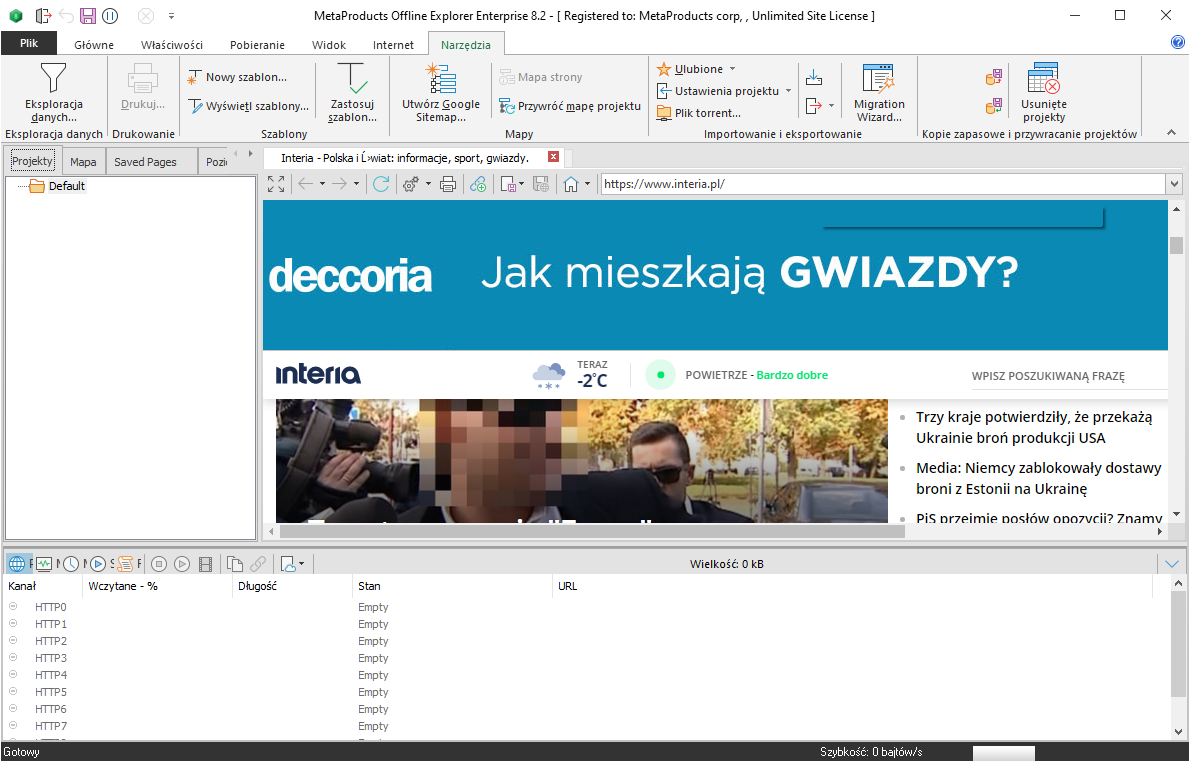The width and height of the screenshot is (1190, 762).
Task: Open Wyświetl szablony templates list
Action: (248, 106)
